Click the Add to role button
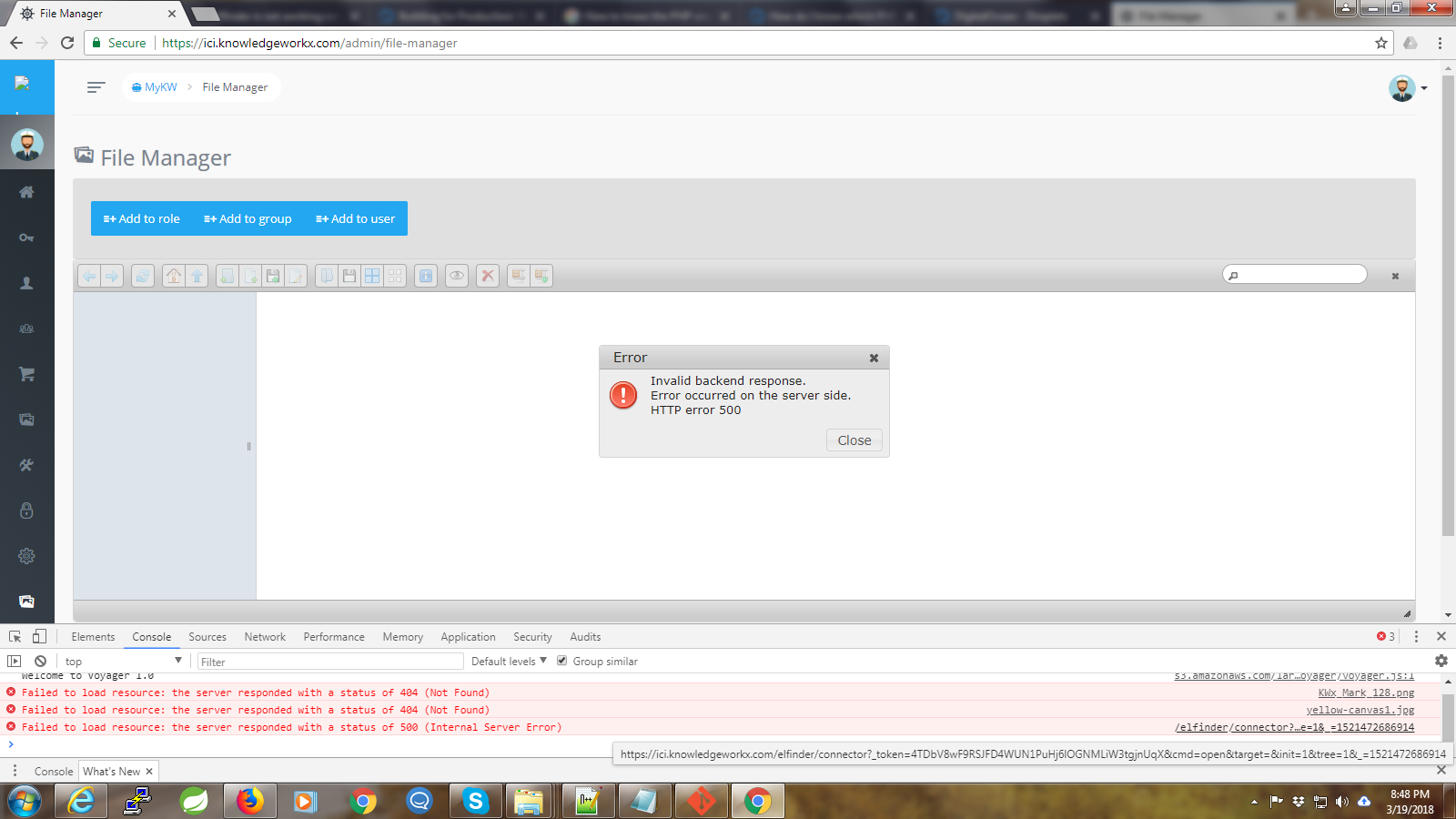1456x819 pixels. [141, 218]
